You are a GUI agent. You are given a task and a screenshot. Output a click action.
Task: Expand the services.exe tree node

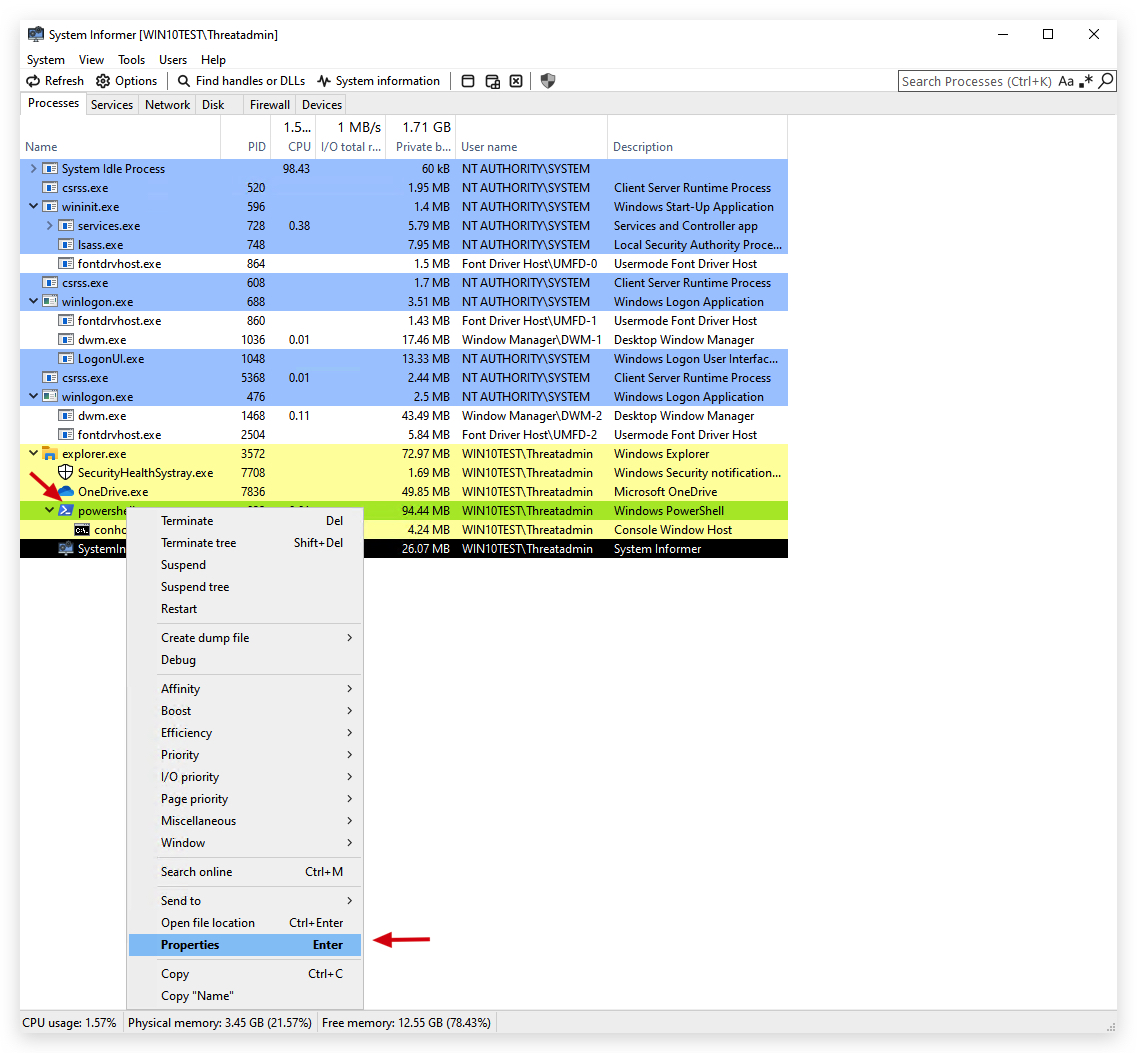click(49, 226)
